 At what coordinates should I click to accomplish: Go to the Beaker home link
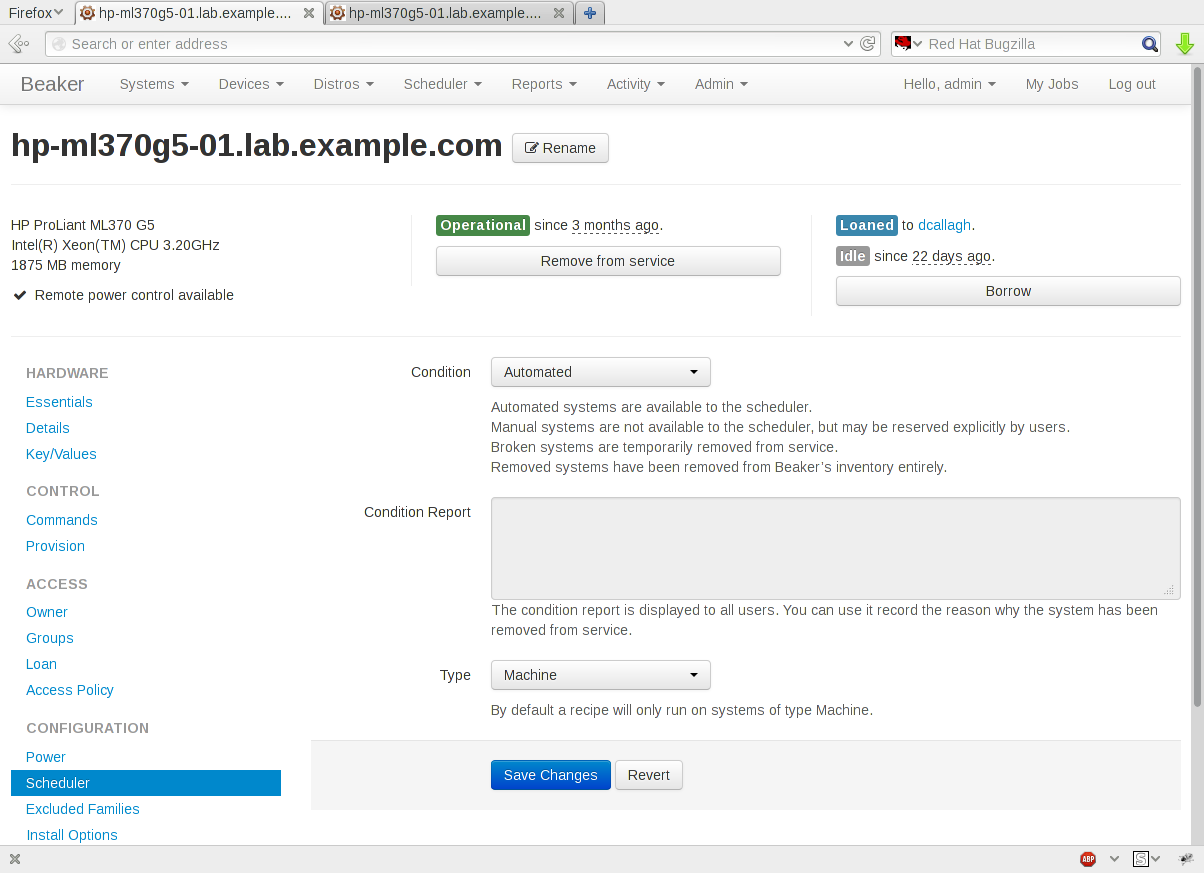[x=52, y=84]
